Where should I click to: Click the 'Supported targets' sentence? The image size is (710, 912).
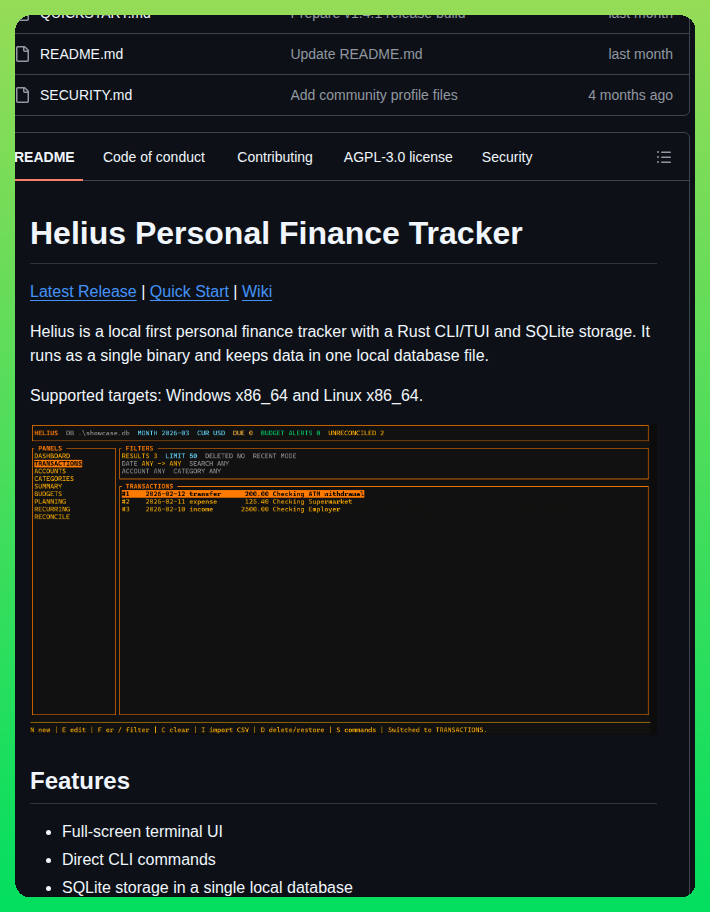point(226,396)
